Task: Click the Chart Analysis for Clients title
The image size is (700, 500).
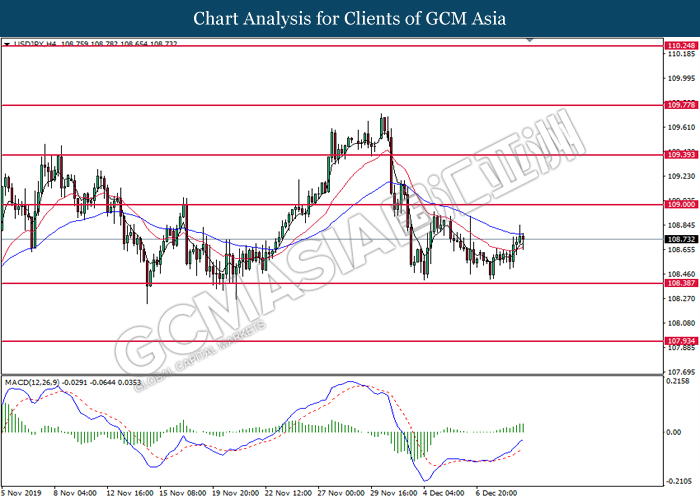Action: (x=350, y=19)
